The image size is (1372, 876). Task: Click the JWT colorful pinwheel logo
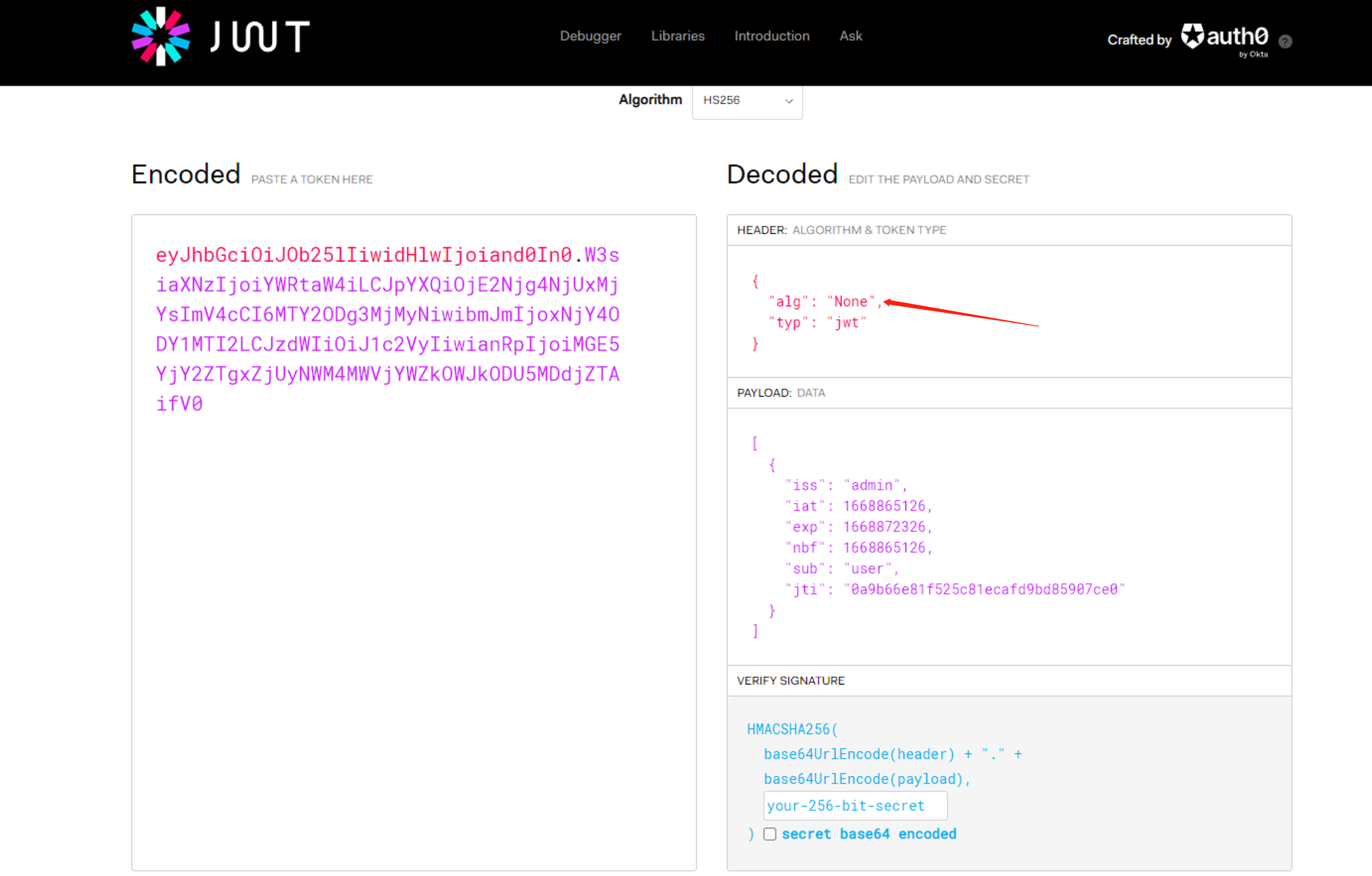pyautogui.click(x=161, y=36)
